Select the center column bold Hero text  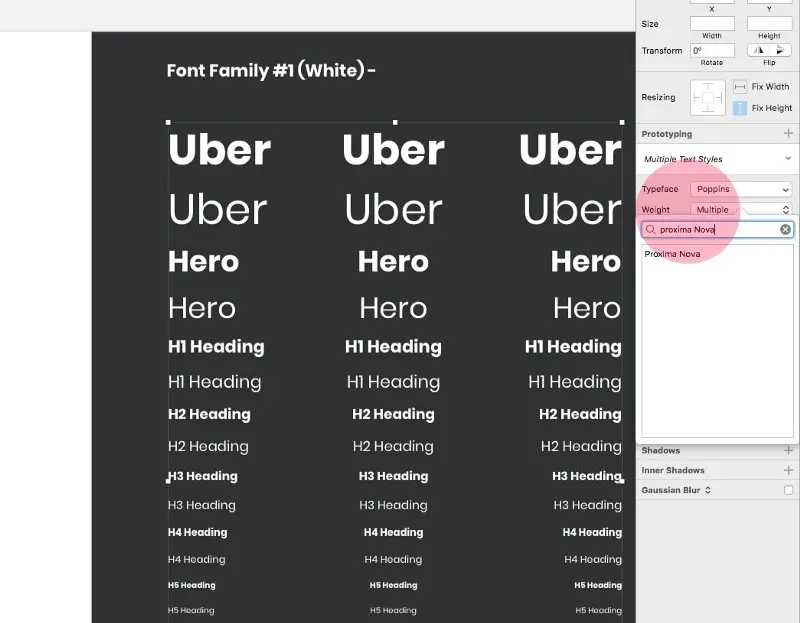(x=393, y=261)
